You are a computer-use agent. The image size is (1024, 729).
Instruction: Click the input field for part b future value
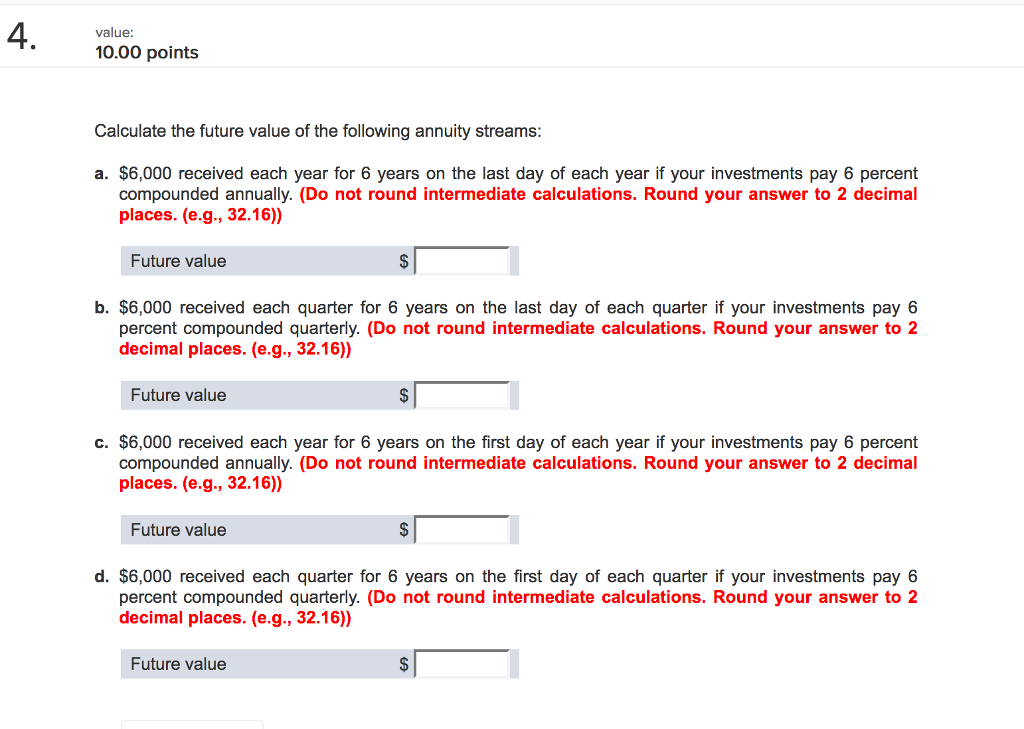click(x=463, y=394)
